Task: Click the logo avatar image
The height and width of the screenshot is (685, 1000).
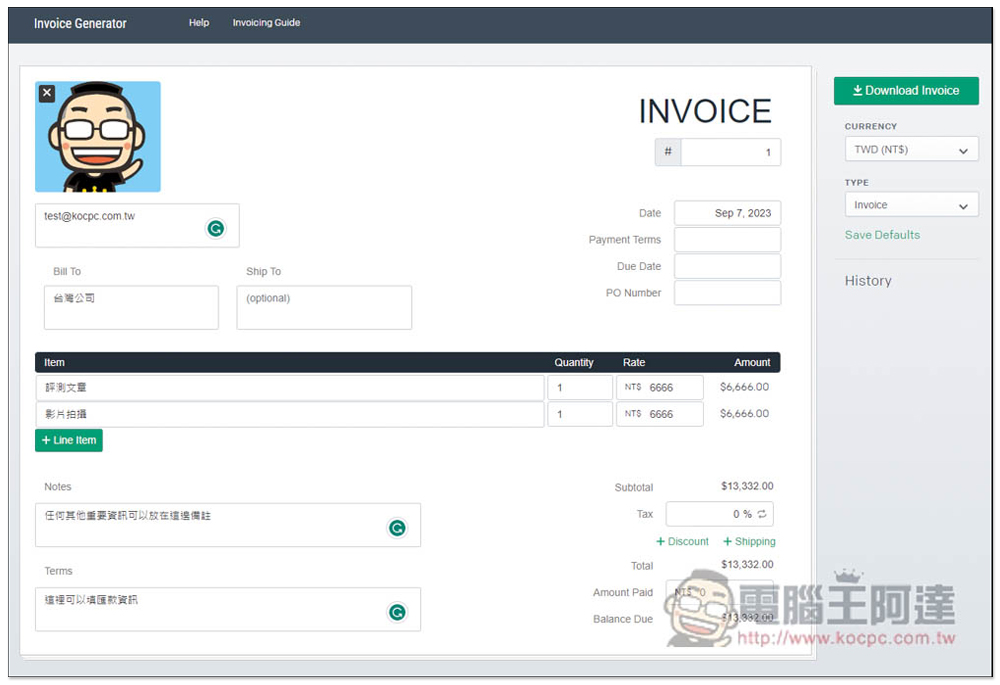Action: coord(98,136)
